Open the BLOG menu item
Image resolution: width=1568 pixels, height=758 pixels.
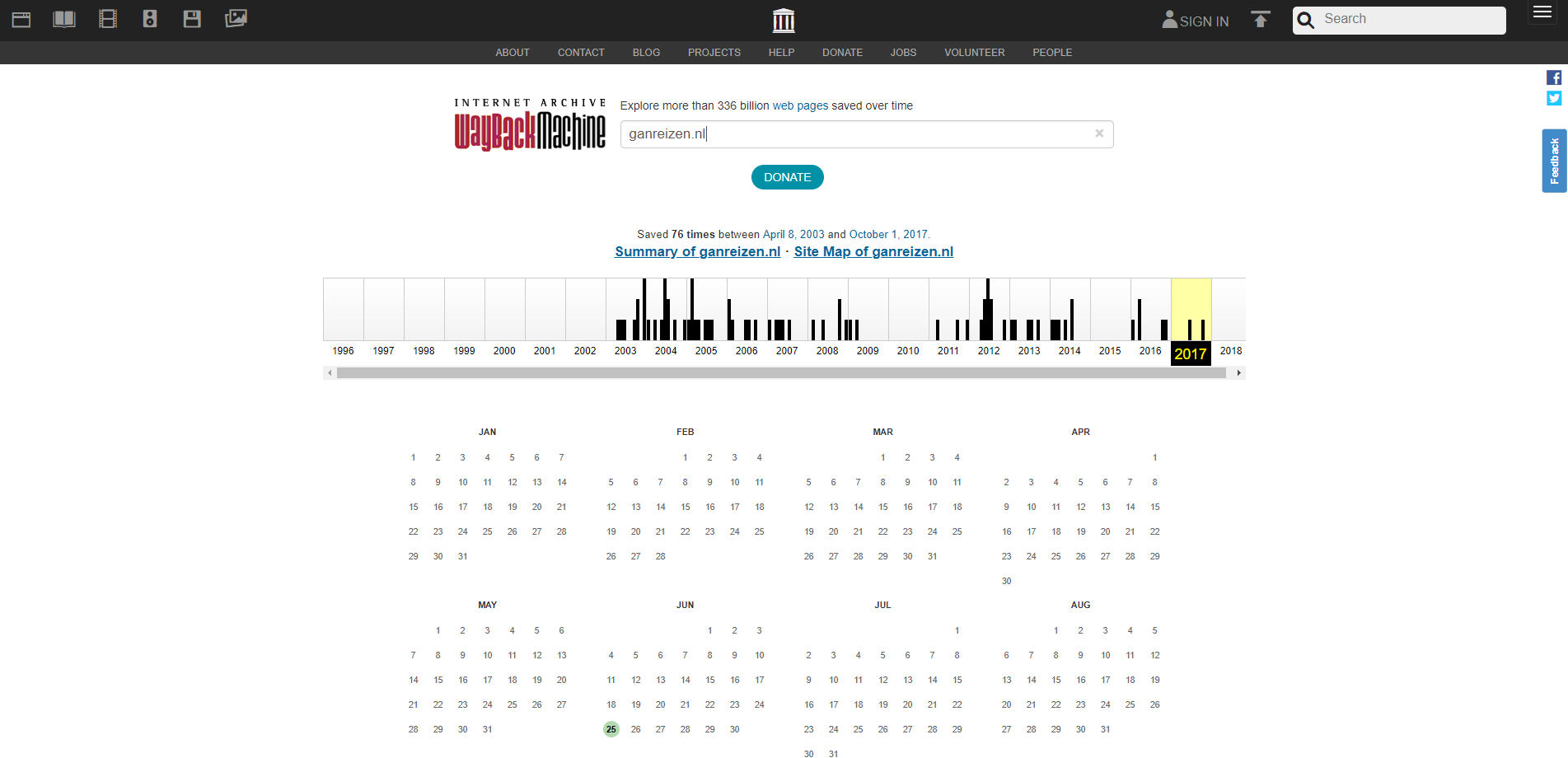[x=646, y=53]
